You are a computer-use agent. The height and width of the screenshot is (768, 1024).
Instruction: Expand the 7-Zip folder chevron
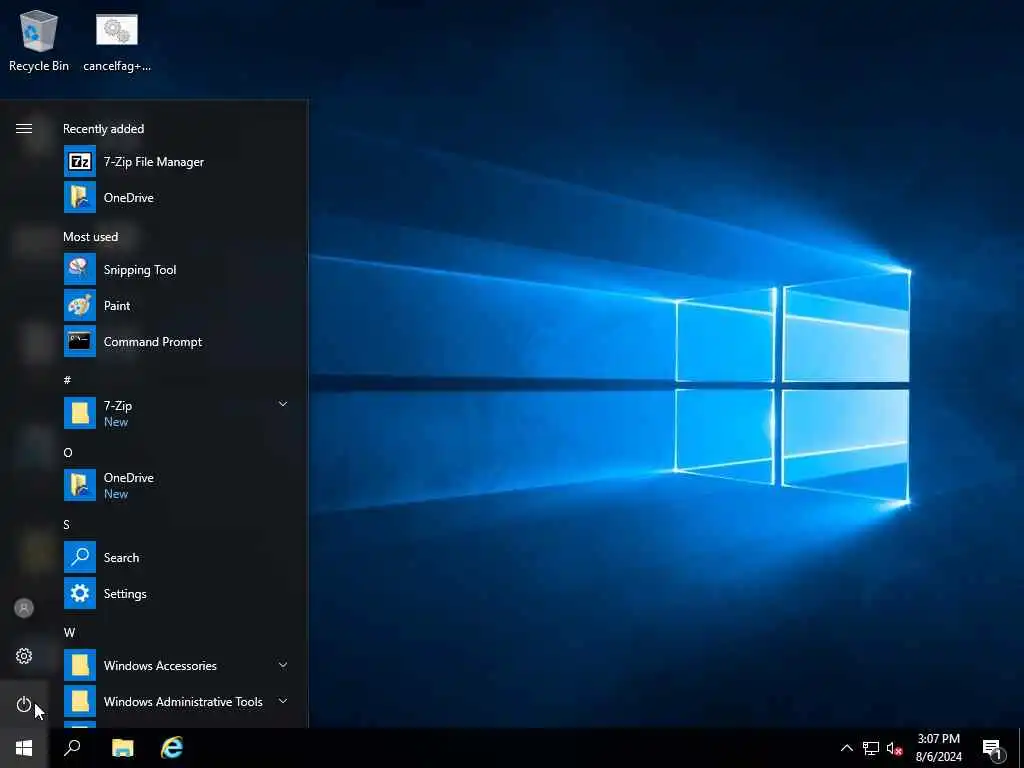(x=283, y=404)
